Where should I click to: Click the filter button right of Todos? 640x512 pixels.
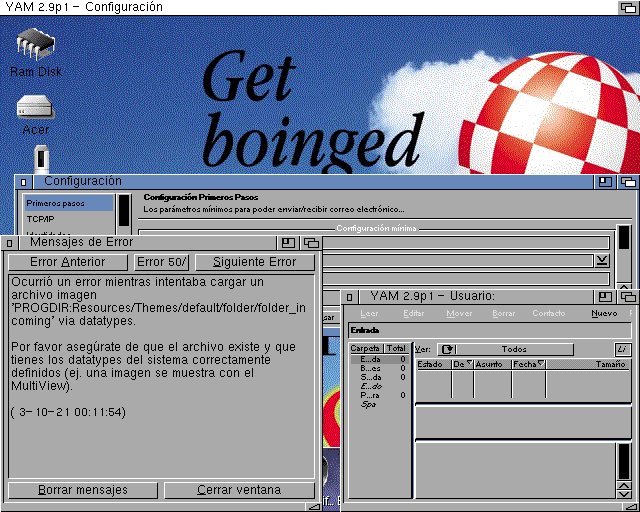(x=622, y=349)
